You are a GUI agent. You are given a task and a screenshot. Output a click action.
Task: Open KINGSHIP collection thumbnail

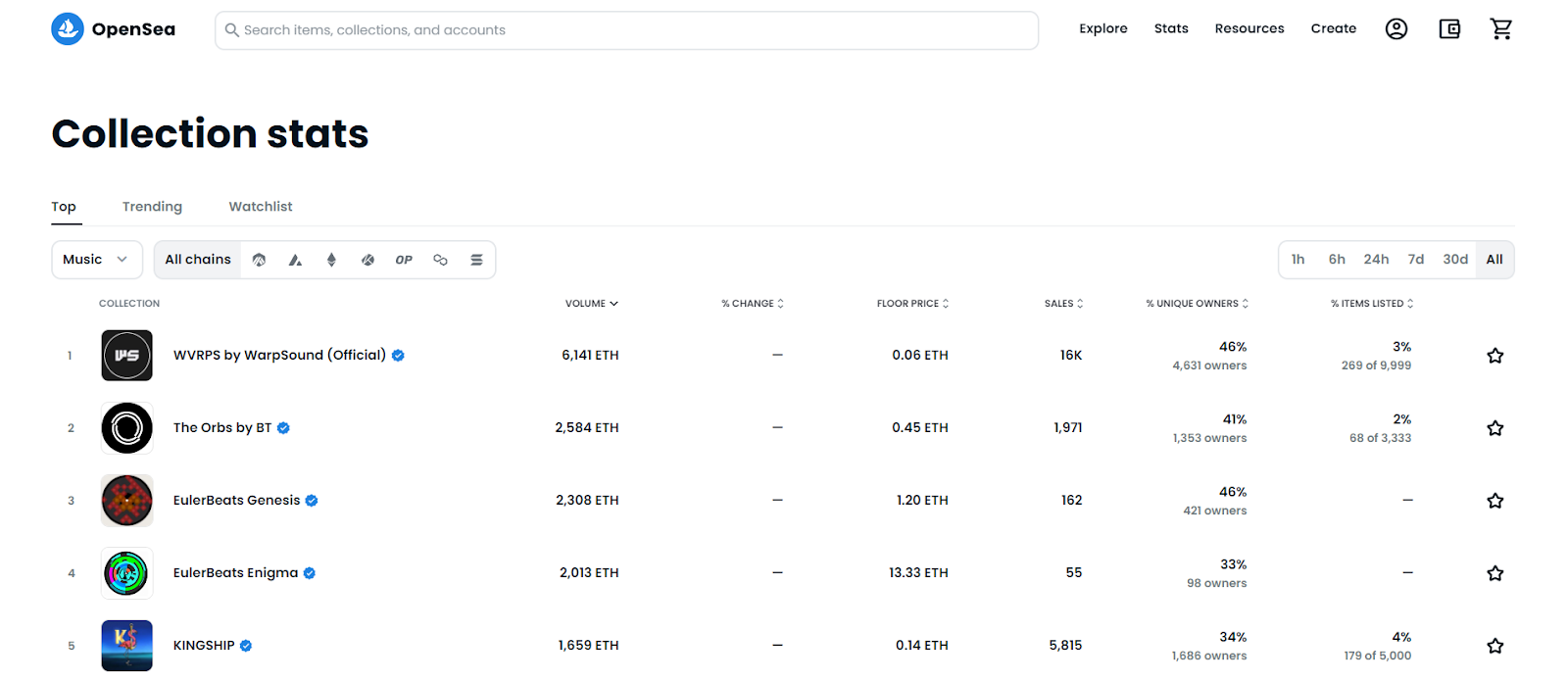pyautogui.click(x=127, y=646)
